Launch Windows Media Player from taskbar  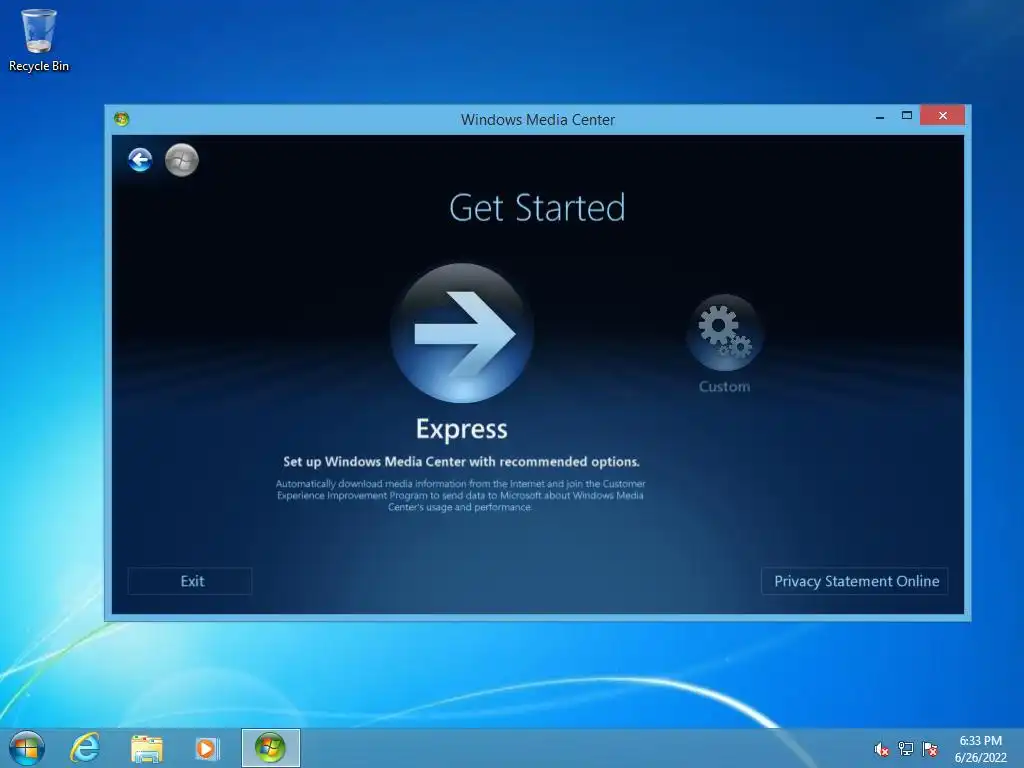click(206, 748)
